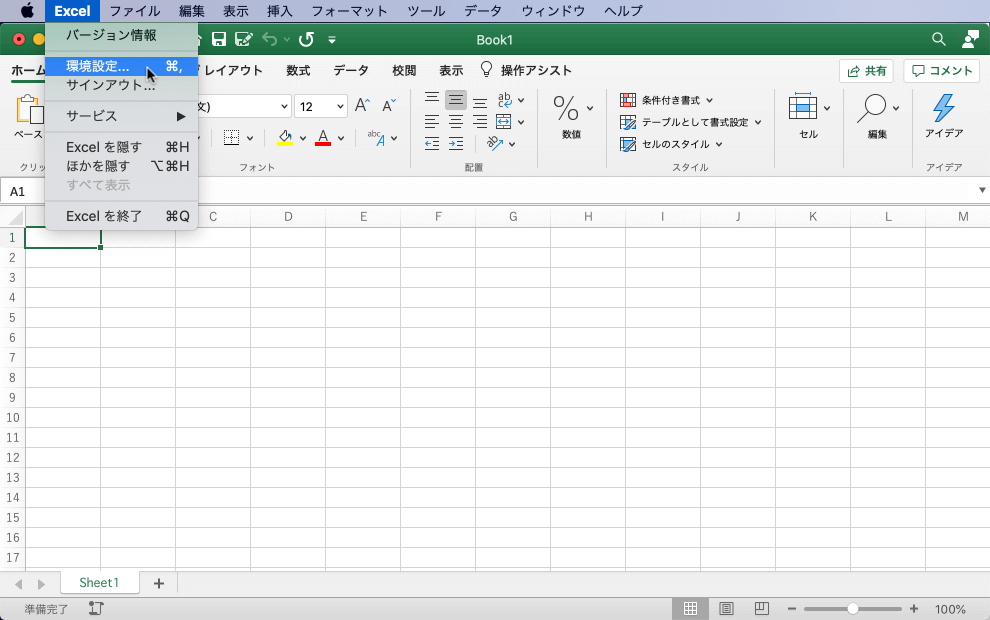The height and width of the screenshot is (620, 990).
Task: Choose サインアウト... in Excel menu
Action: [121, 85]
